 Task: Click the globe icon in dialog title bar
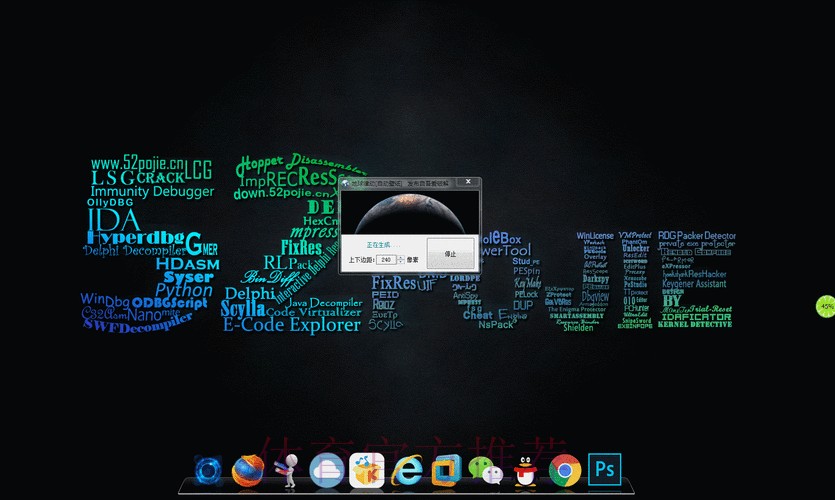tap(345, 184)
